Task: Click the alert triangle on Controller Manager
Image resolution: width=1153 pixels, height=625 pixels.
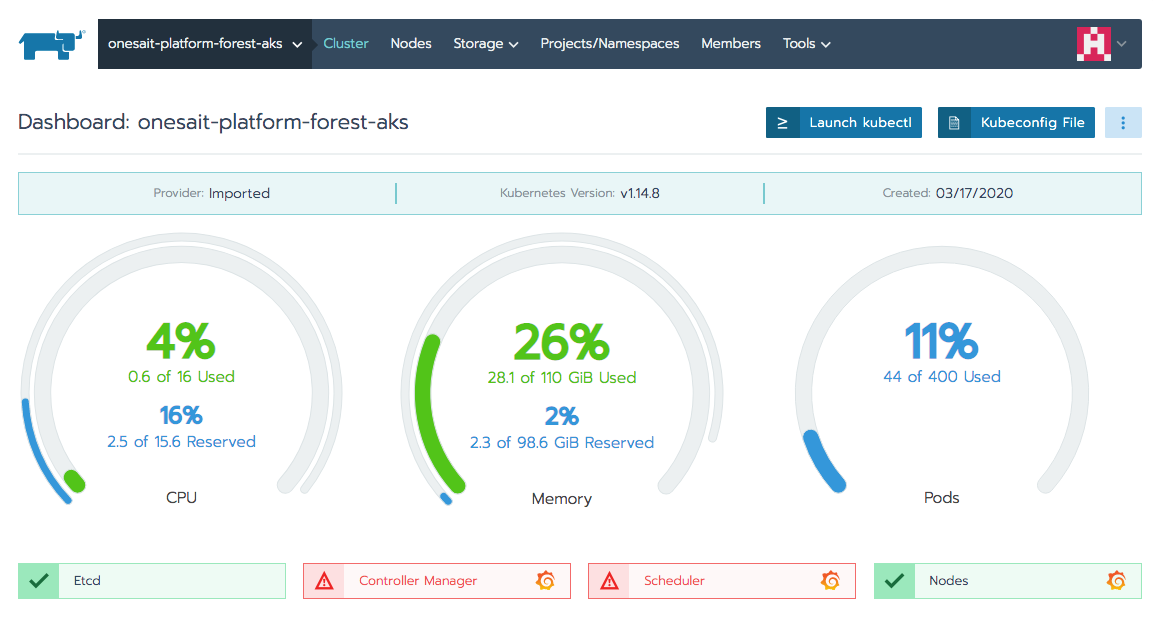Action: [x=324, y=580]
